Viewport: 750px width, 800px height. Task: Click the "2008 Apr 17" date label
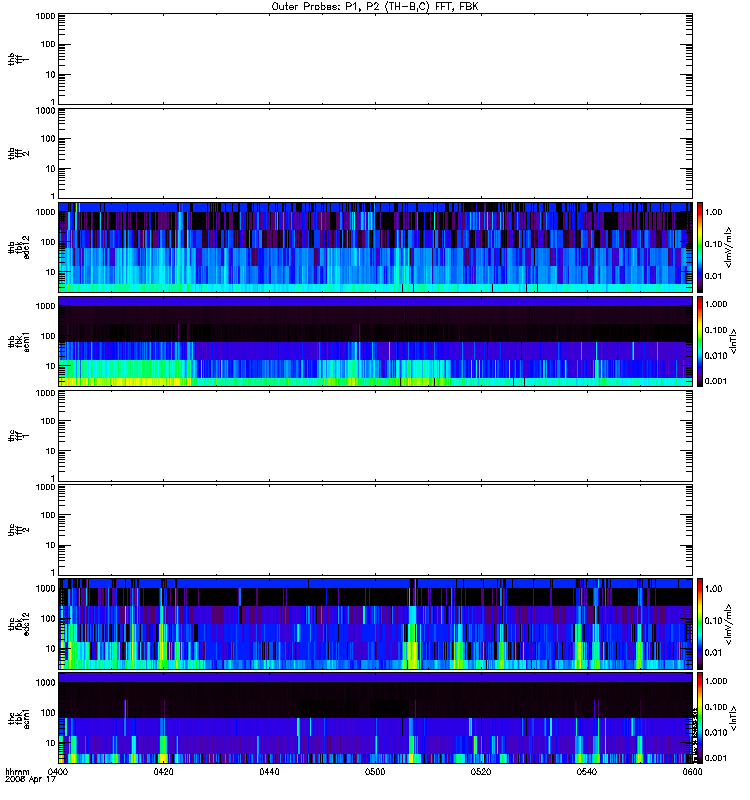[30, 779]
